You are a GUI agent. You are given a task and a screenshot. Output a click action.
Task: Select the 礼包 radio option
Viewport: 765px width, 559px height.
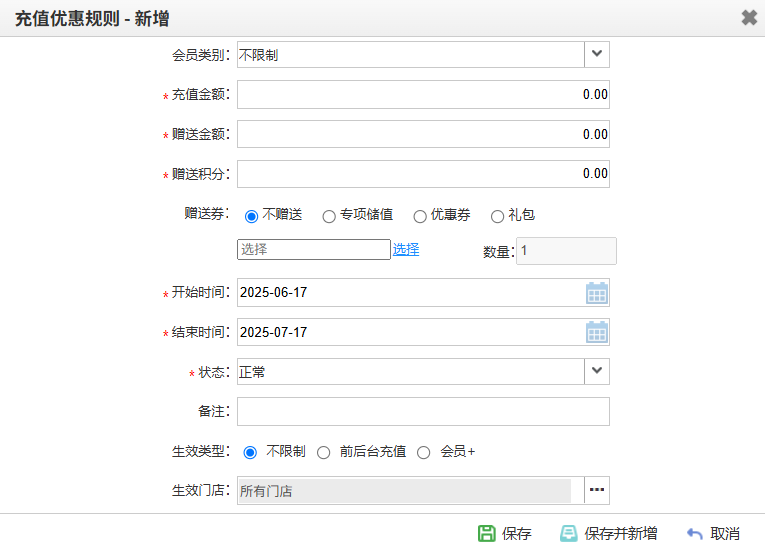(497, 216)
